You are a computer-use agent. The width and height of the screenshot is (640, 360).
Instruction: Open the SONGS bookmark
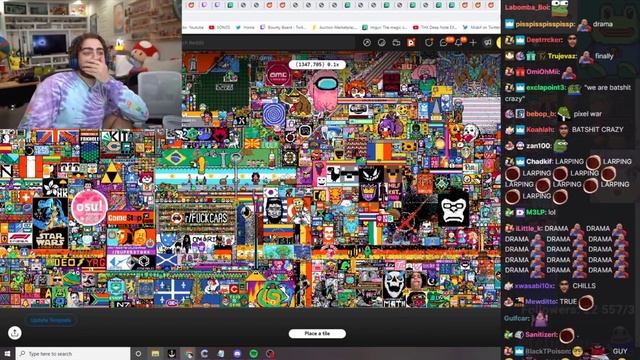coord(219,27)
